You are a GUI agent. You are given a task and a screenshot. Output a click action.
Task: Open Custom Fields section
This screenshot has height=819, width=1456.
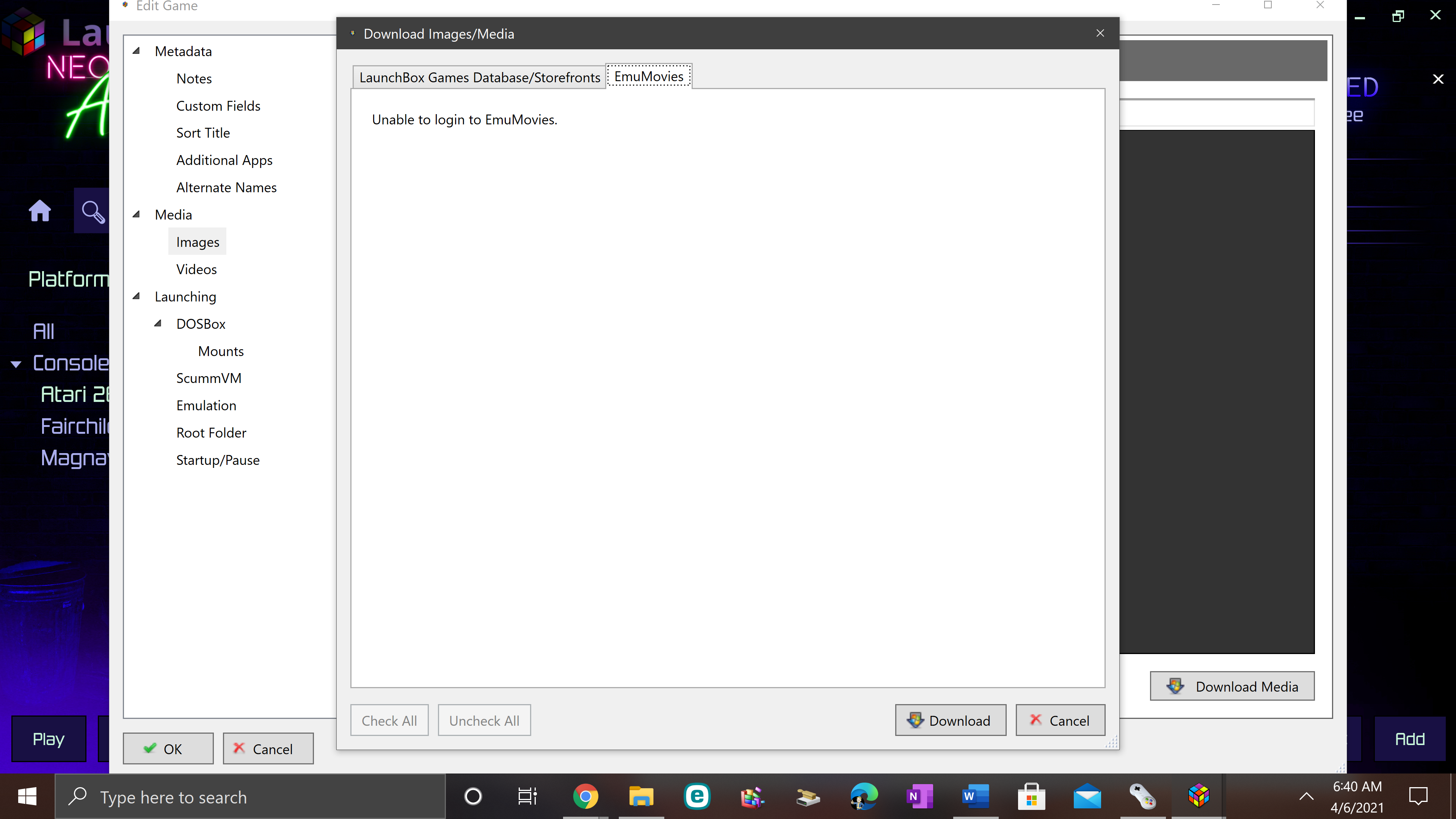(218, 106)
